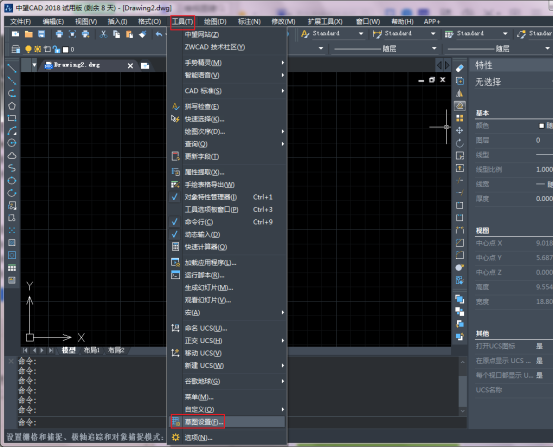Select the Rectangle draw tool
The height and width of the screenshot is (448, 553).
12,118
